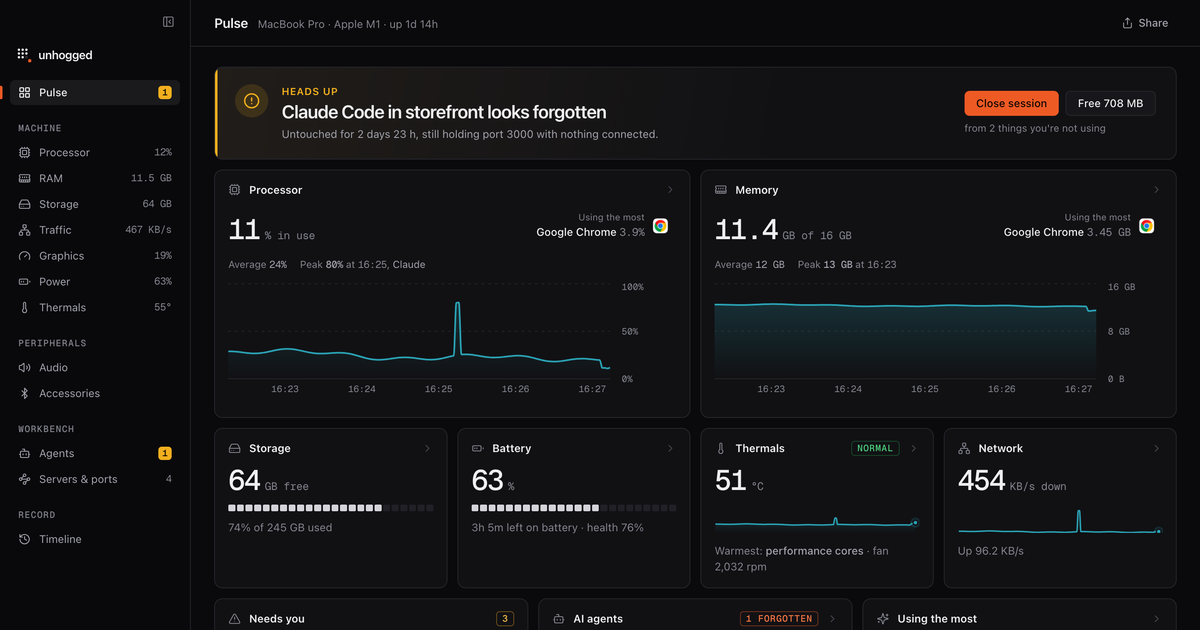This screenshot has width=1200, height=630.
Task: Click the Thermals thermometer icon in sidebar
Action: coord(25,308)
